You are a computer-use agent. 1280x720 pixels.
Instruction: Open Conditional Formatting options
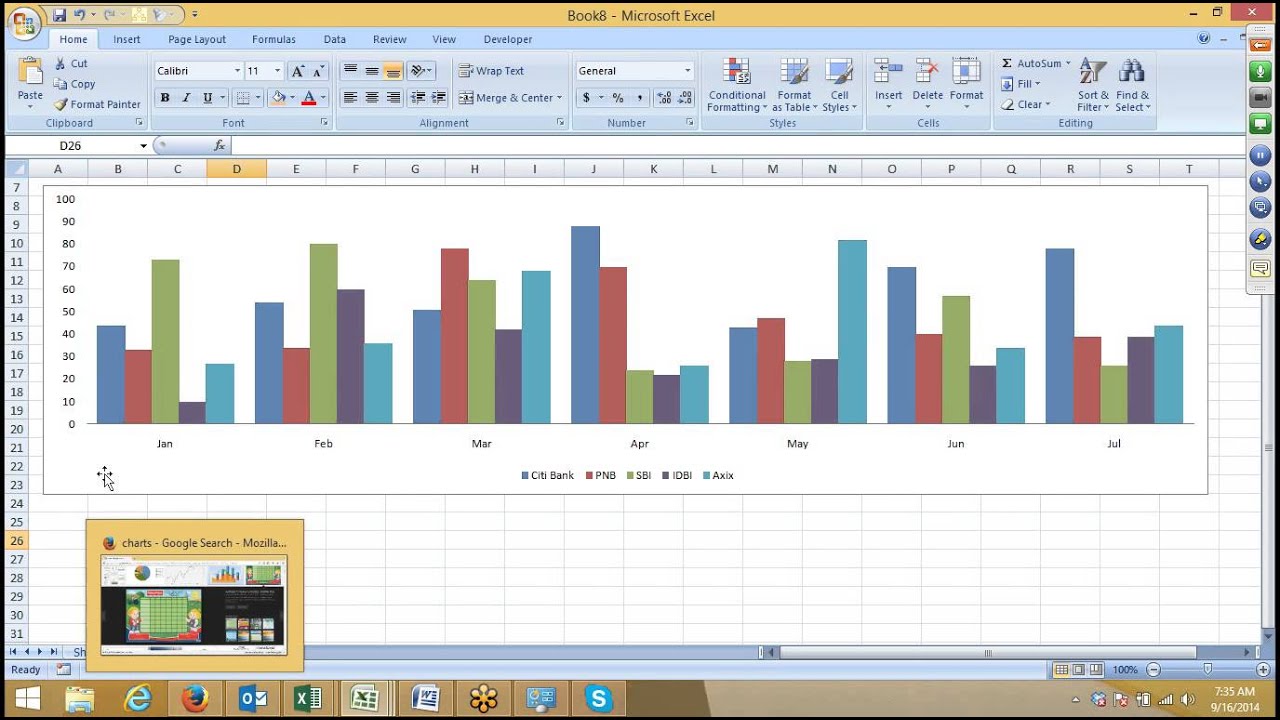(737, 85)
